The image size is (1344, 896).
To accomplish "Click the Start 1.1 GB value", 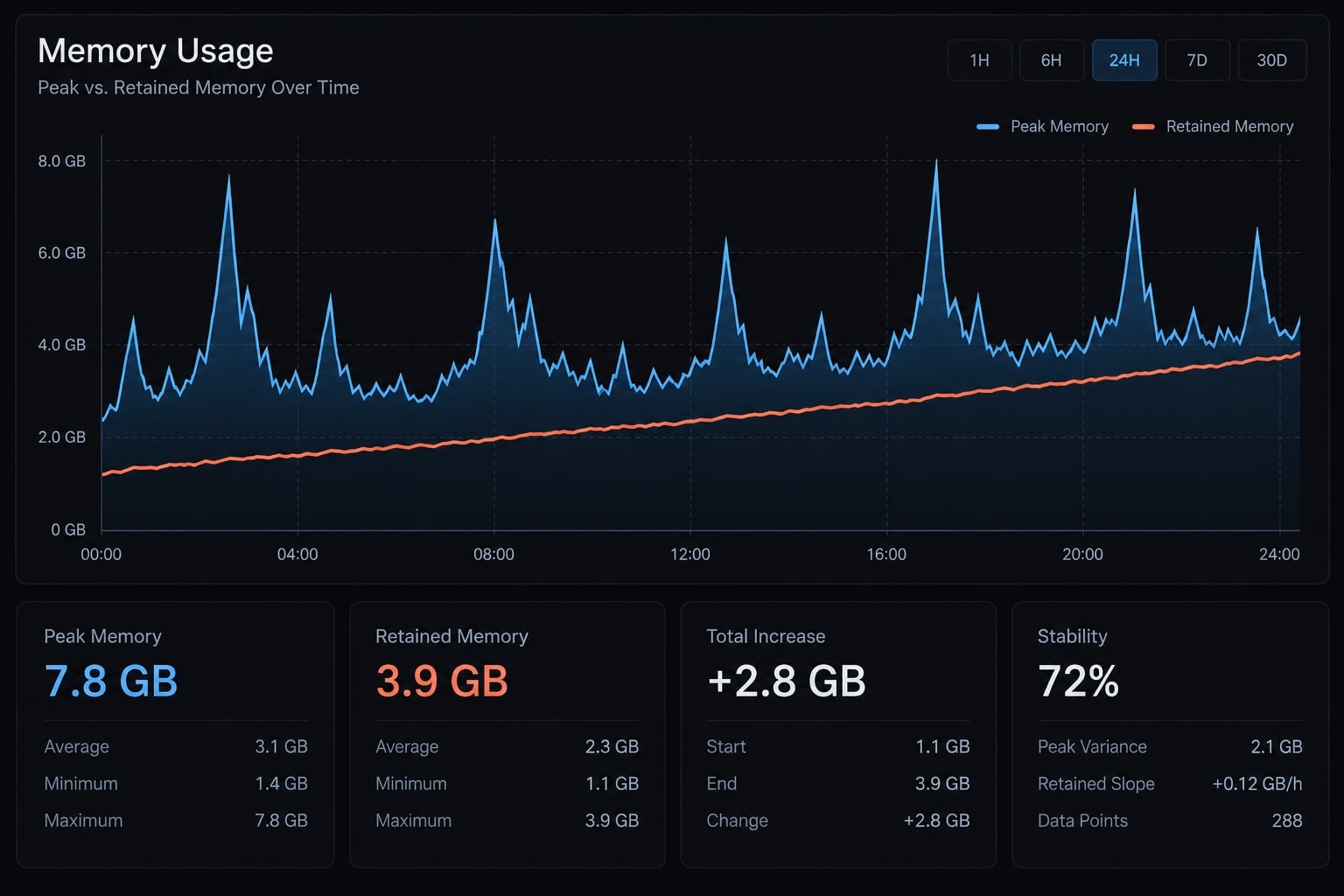I will (x=942, y=746).
